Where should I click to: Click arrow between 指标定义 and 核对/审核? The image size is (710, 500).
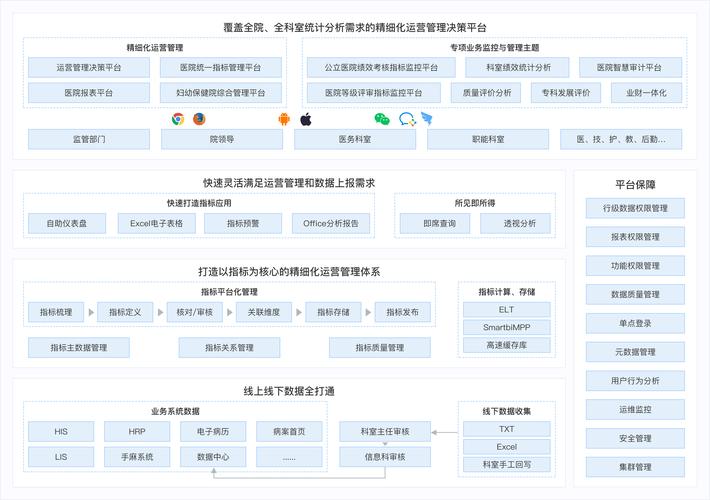(x=160, y=312)
